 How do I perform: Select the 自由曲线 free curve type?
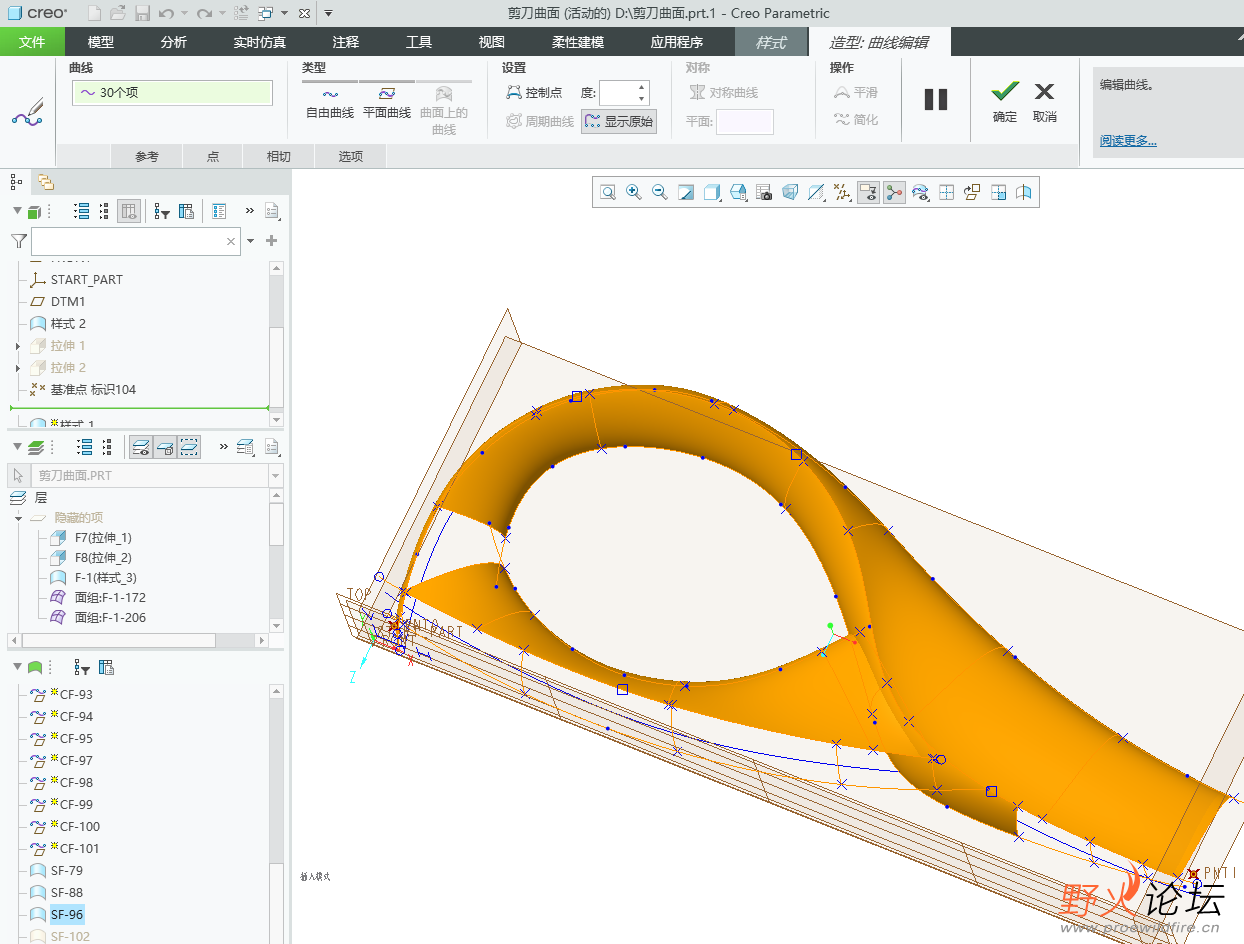[x=330, y=104]
